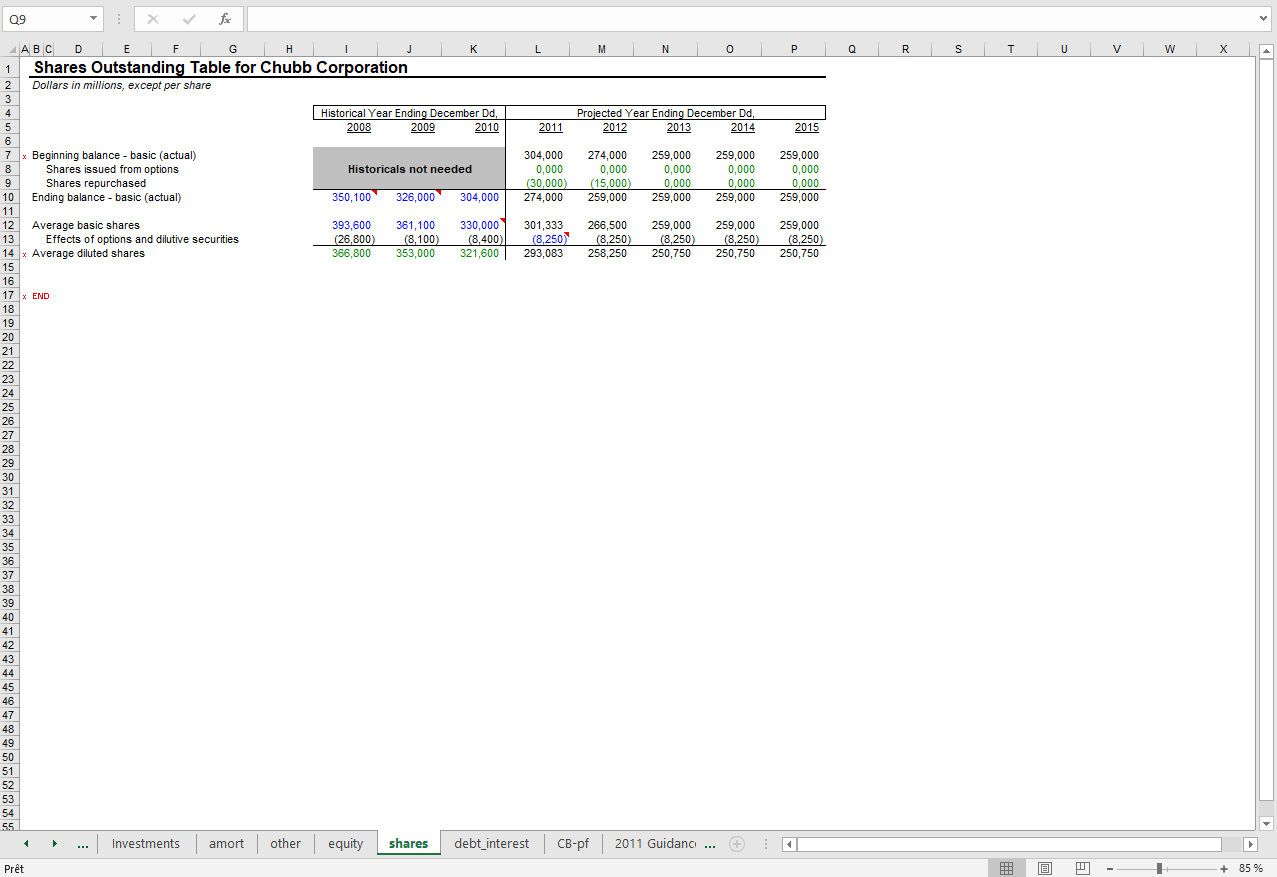Show more sheets after 2011 Guidance tab

(709, 845)
